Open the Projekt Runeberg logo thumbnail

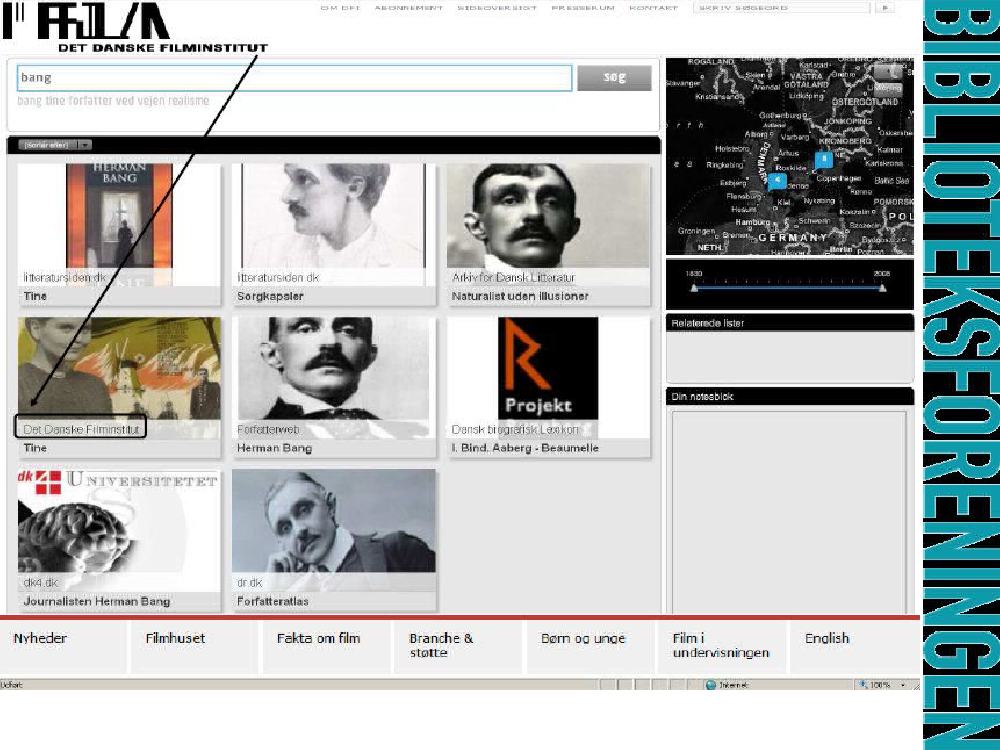(548, 369)
